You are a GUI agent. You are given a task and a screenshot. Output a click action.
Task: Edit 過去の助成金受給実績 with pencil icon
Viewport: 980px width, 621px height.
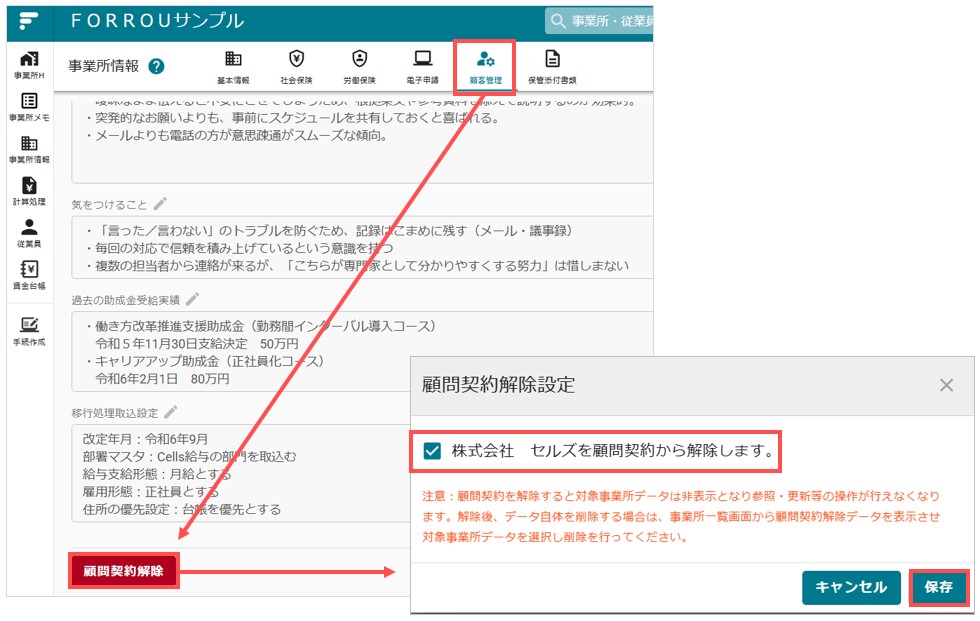coord(192,299)
